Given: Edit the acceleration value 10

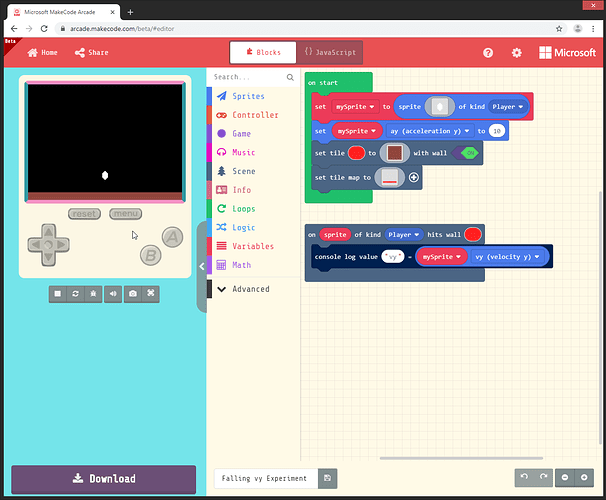Looking at the screenshot, I should (x=497, y=131).
